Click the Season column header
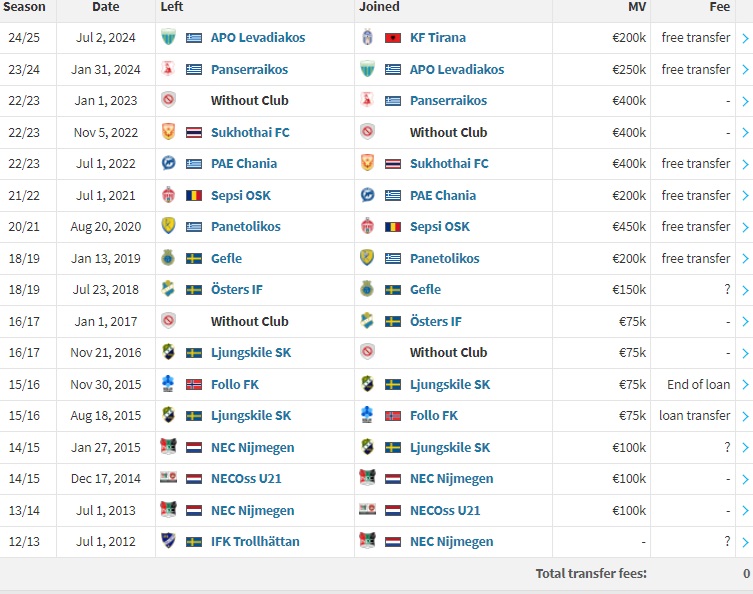This screenshot has width=753, height=594. coord(24,7)
